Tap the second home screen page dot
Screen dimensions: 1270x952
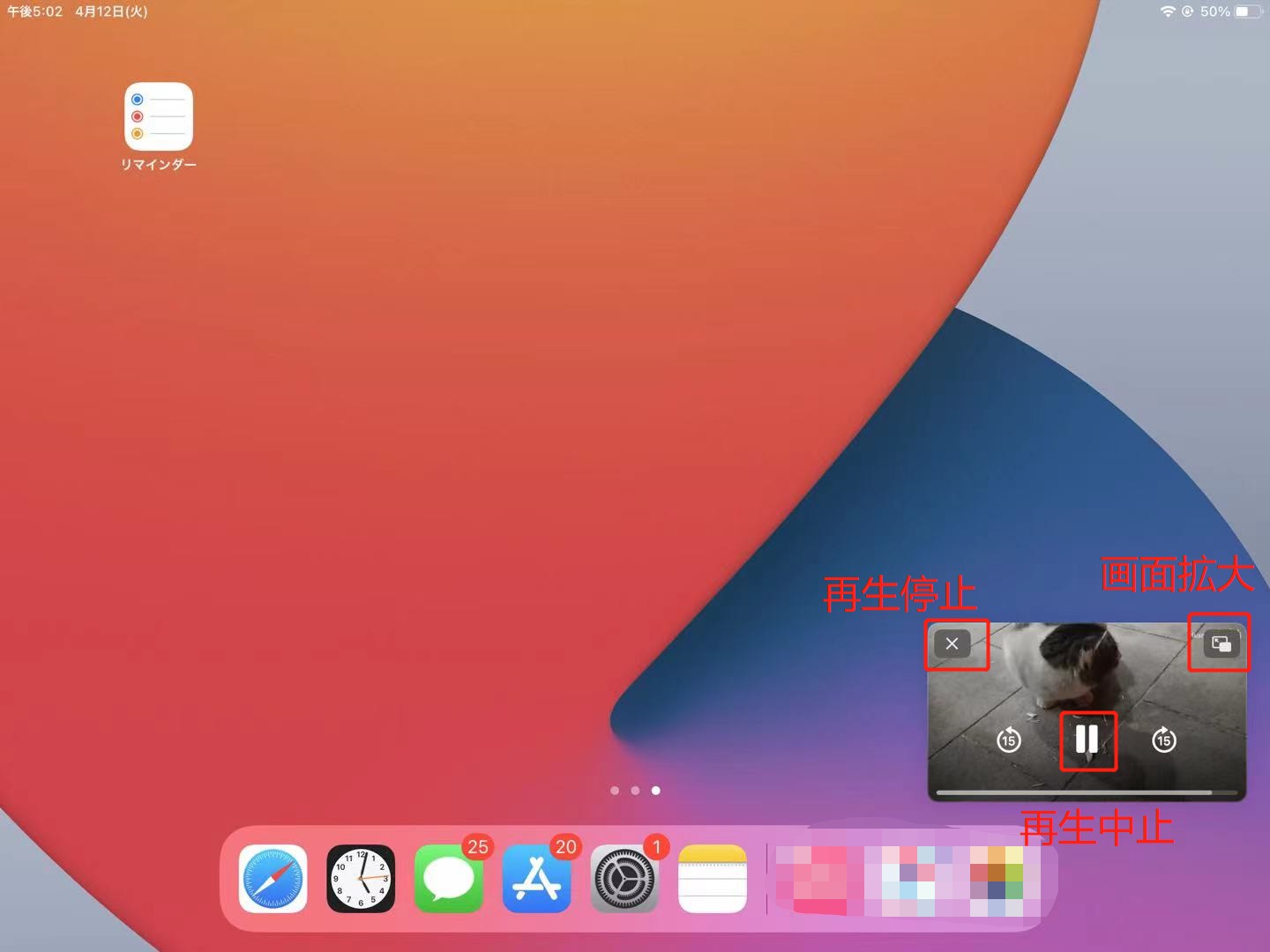click(635, 791)
